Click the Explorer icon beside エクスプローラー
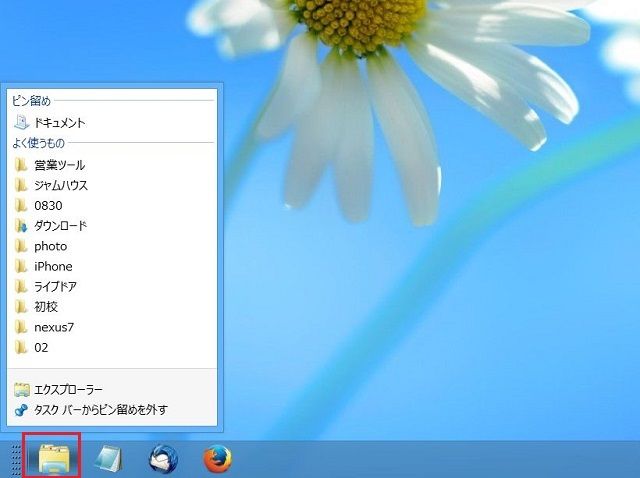The height and width of the screenshot is (478, 640). (22, 390)
